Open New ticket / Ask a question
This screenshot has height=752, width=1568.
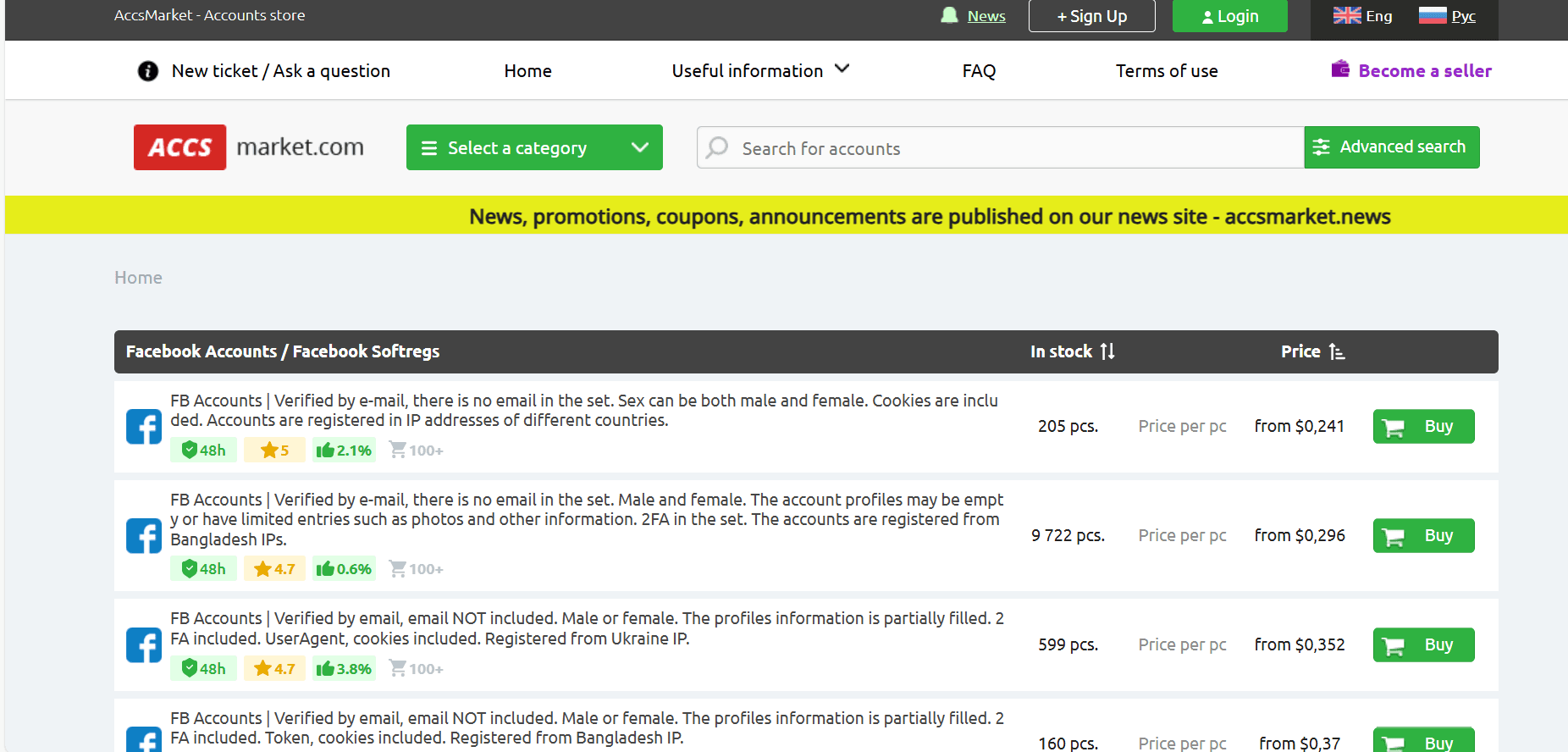point(280,71)
